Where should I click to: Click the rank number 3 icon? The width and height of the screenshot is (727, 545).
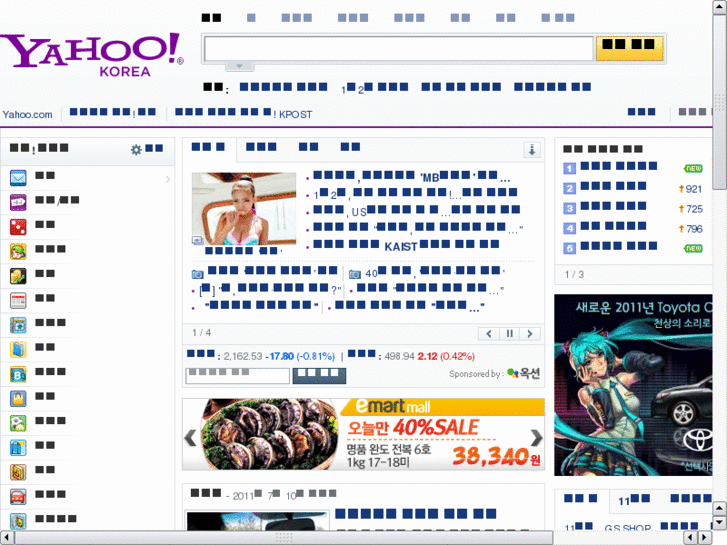pyautogui.click(x=570, y=208)
